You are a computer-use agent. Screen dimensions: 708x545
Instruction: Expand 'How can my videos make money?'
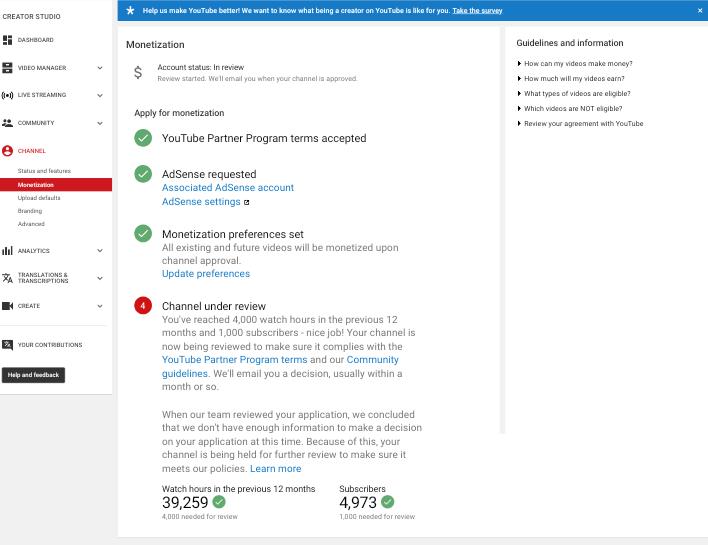click(575, 64)
